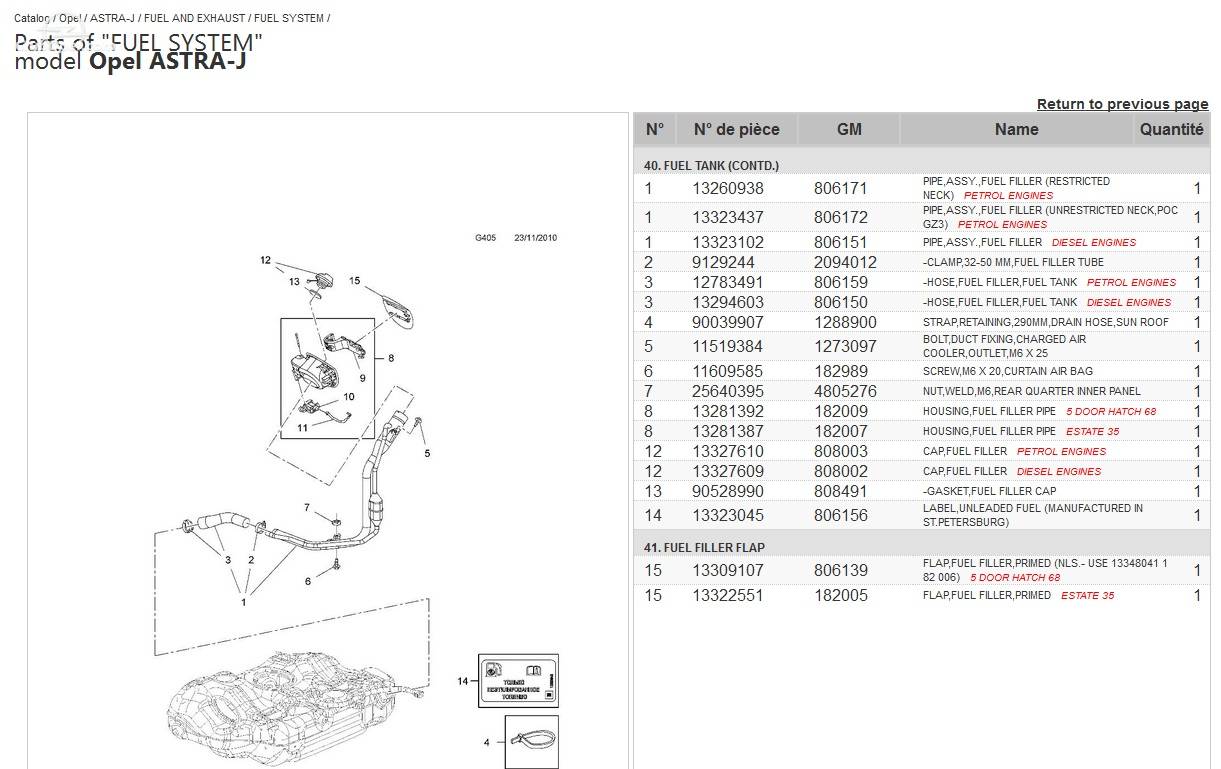Click callout number 15 in the diagram
Screen dimensions: 1221x769
coord(354,281)
